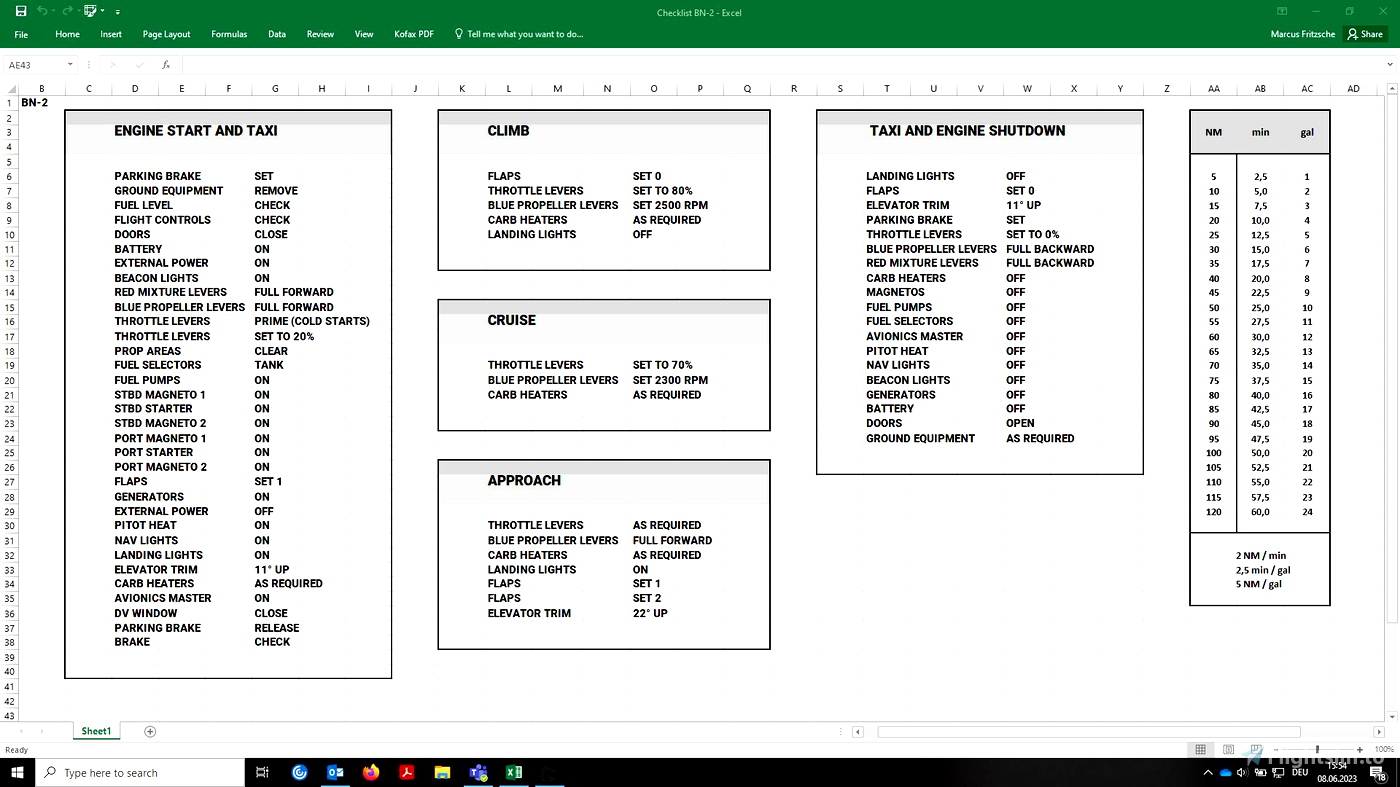Open the Name Box dropdown arrow
1400x787 pixels.
pos(69,63)
